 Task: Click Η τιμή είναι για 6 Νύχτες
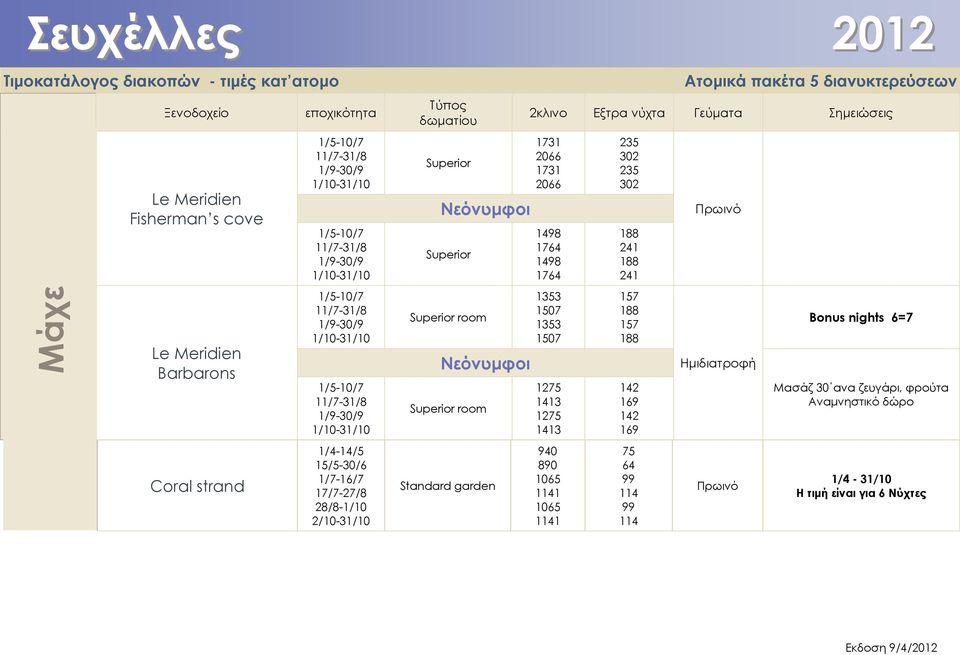point(861,493)
